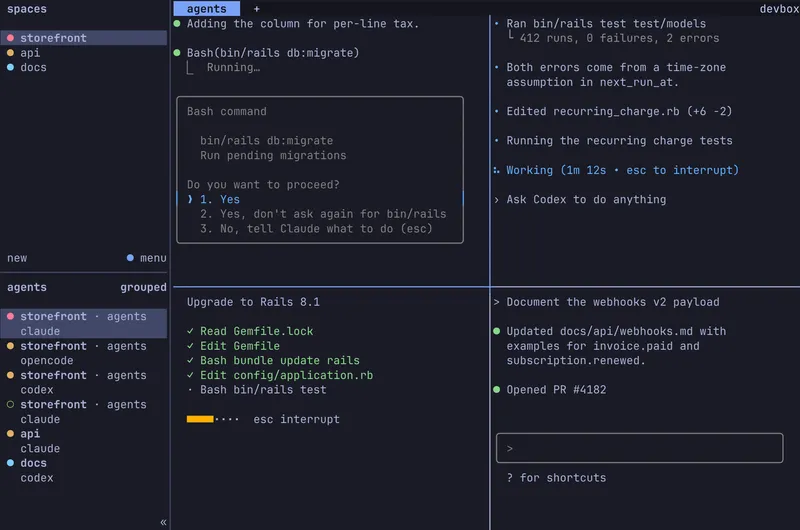Click the blue dot next to menu
800x530 pixels.
[x=130, y=258]
